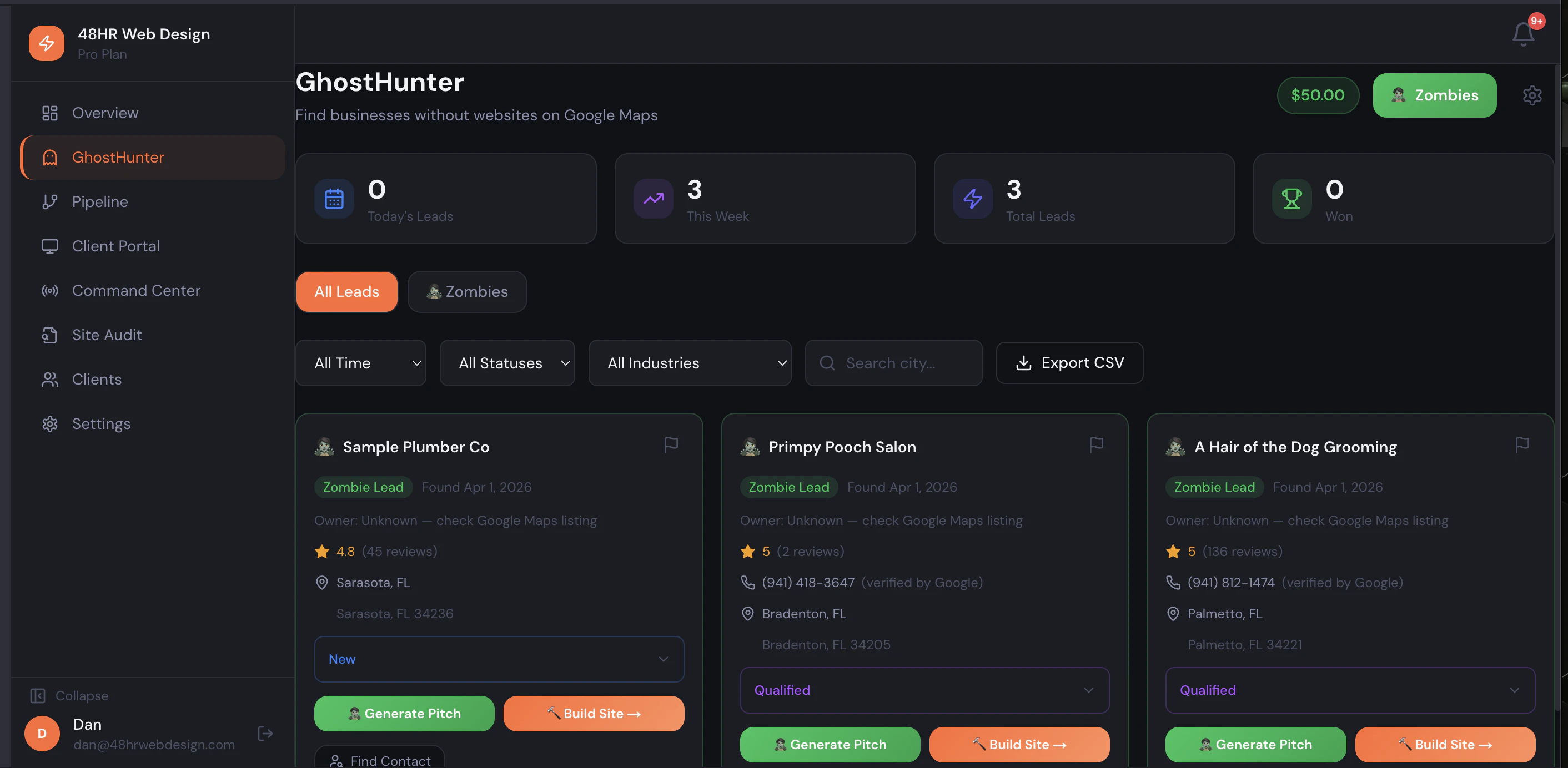Expand the All Industries dropdown
This screenshot has height=768, width=1568.
[x=689, y=363]
